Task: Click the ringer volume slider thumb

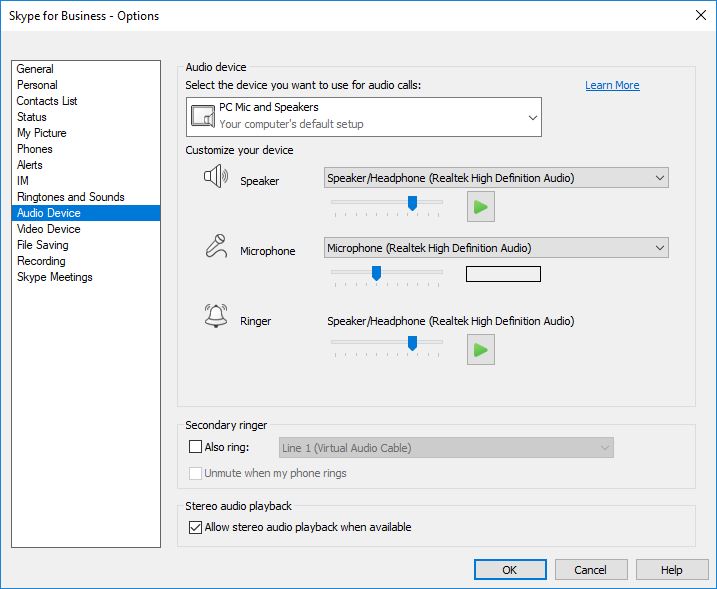Action: click(x=412, y=343)
